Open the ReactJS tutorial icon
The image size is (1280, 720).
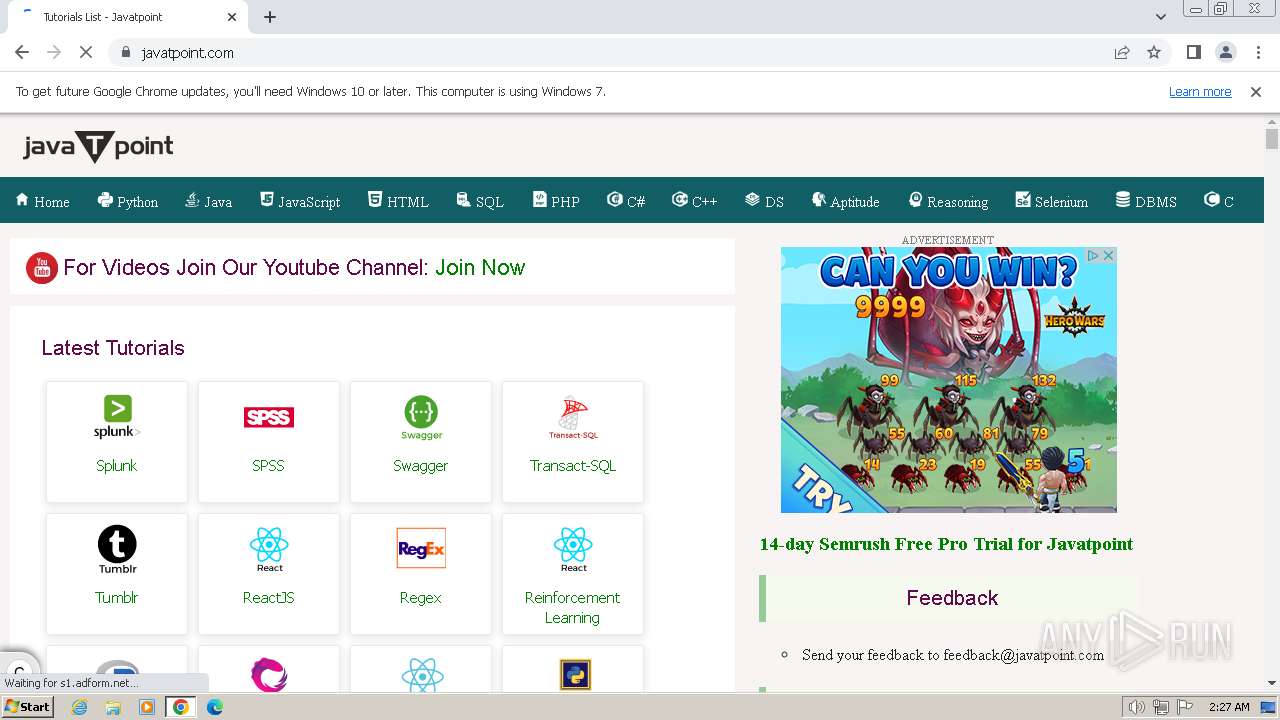pyautogui.click(x=269, y=549)
